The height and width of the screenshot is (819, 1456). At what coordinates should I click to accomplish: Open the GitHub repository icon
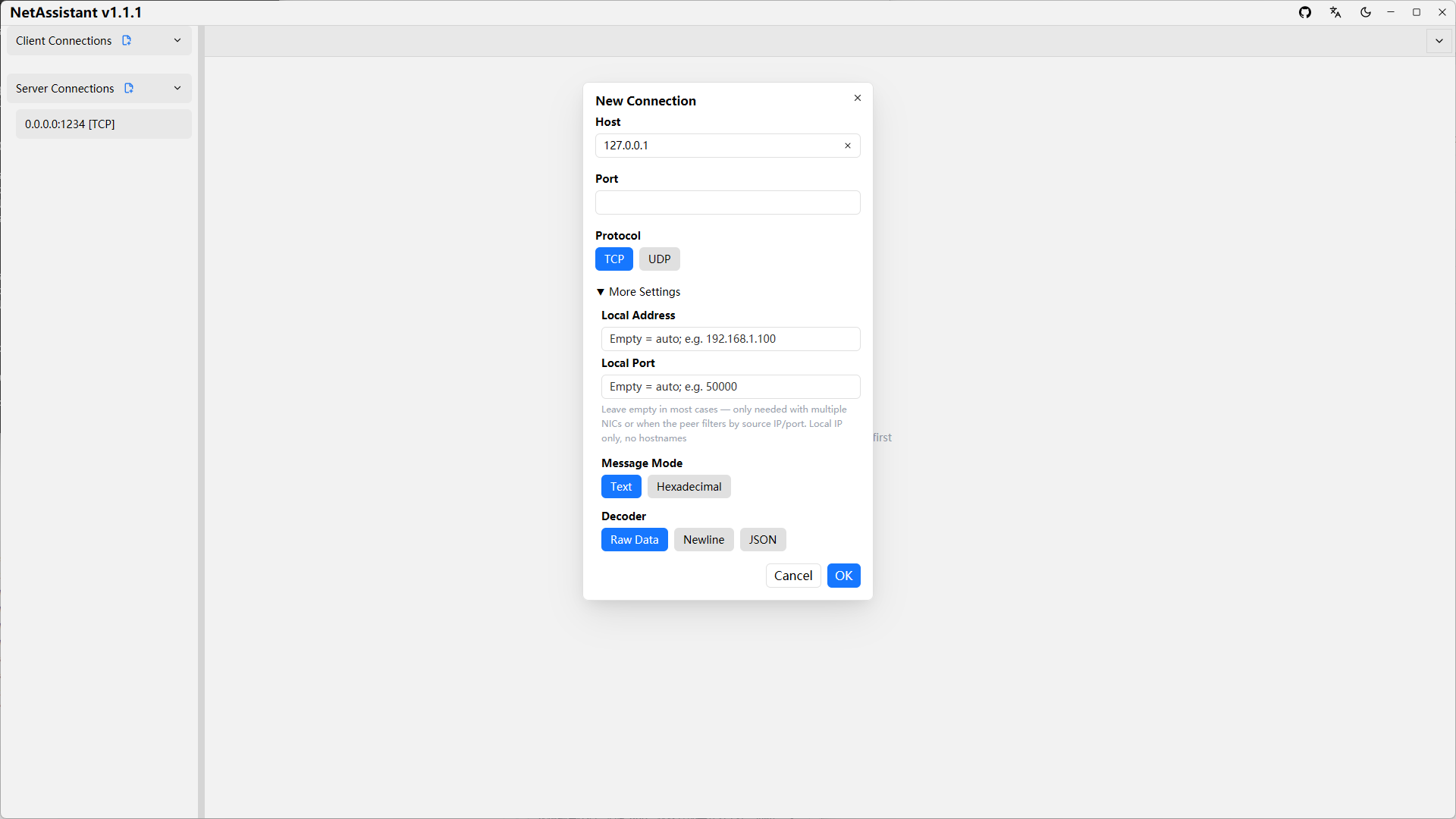click(x=1305, y=12)
